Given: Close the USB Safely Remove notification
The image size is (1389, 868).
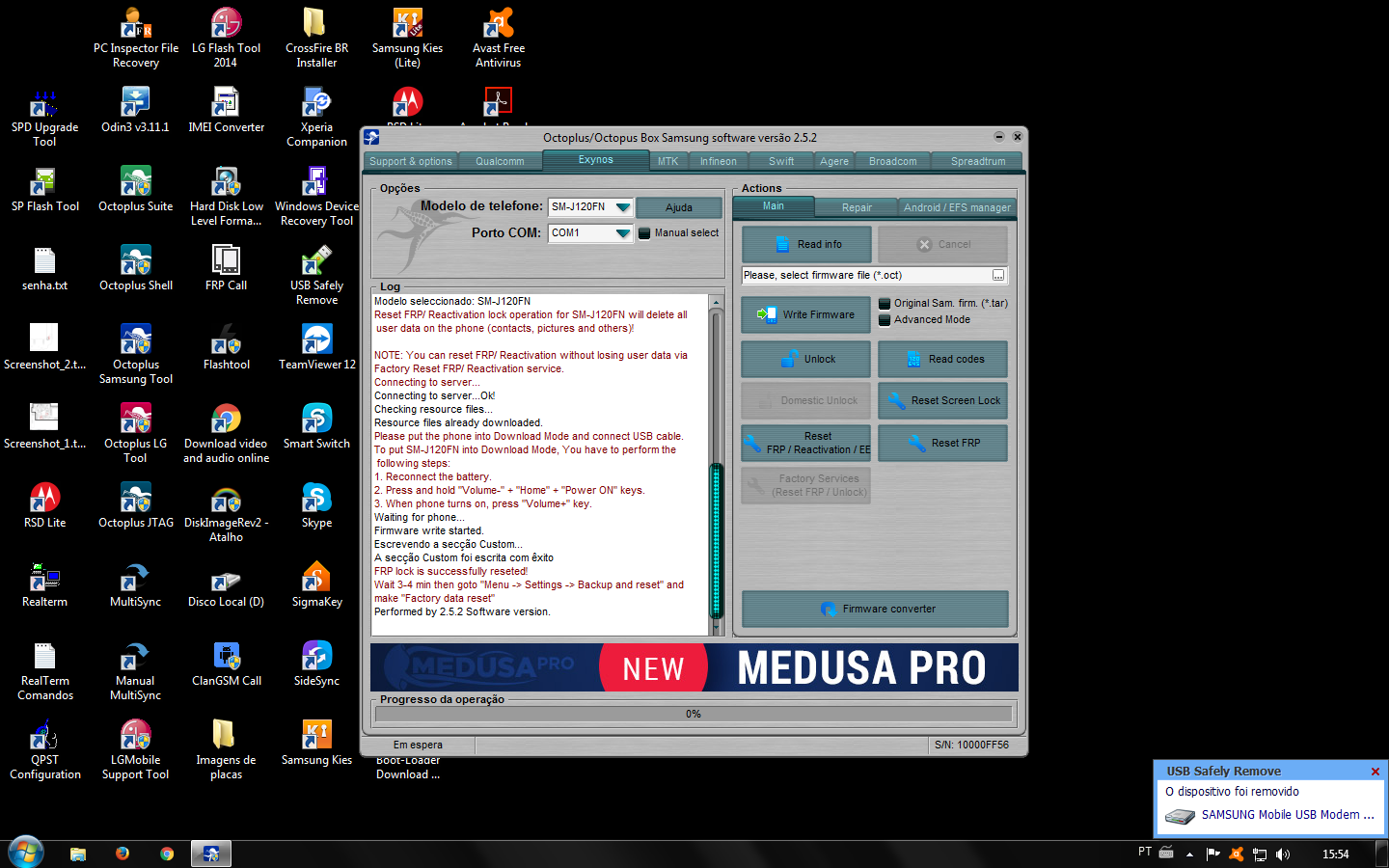Looking at the screenshot, I should [x=1375, y=772].
